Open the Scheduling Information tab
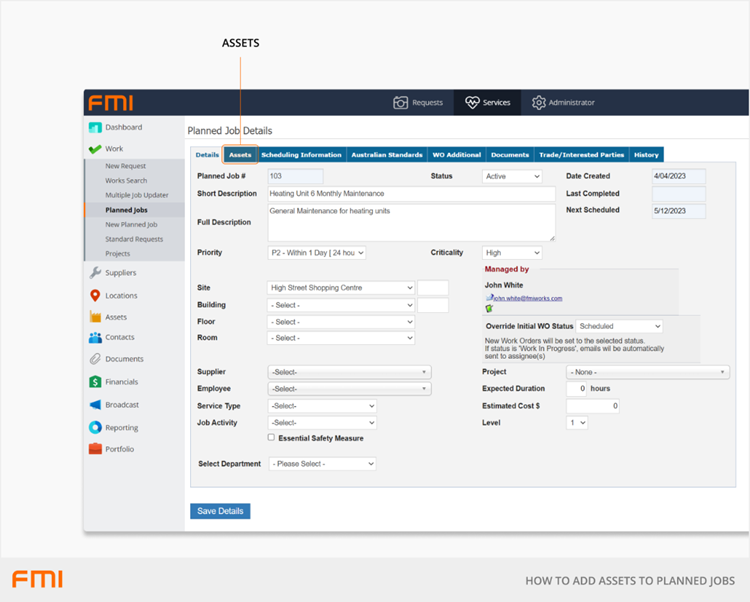Image resolution: width=750 pixels, height=602 pixels. (301, 155)
